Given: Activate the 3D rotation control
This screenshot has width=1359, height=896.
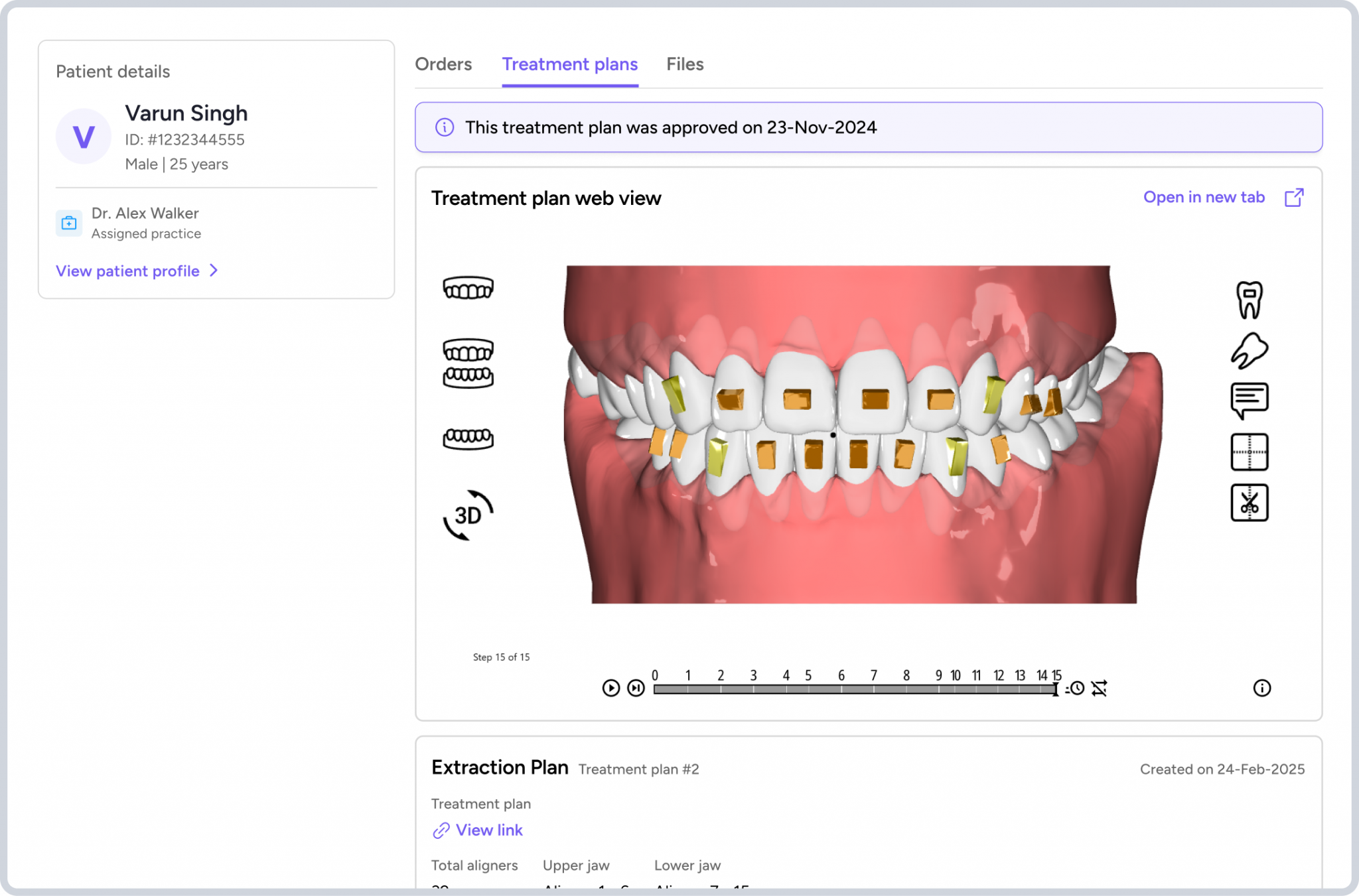Looking at the screenshot, I should [x=467, y=514].
